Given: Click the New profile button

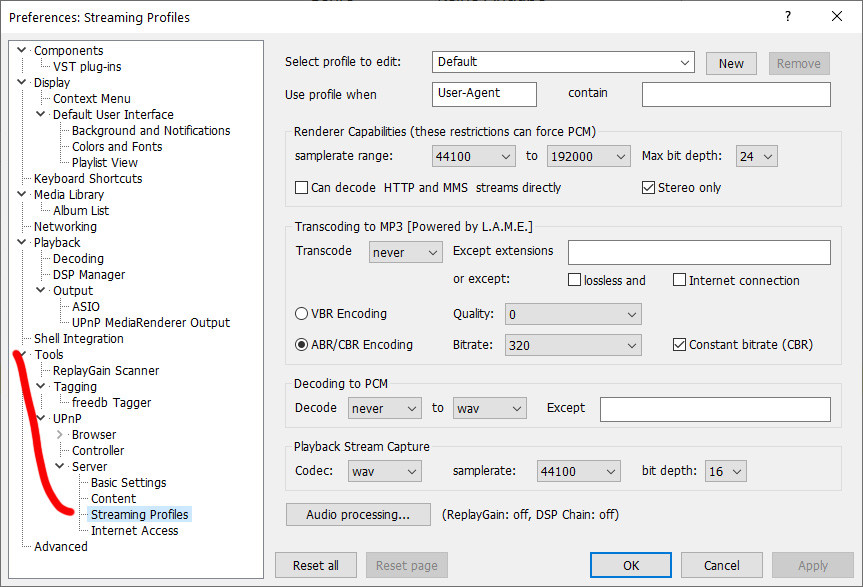Looking at the screenshot, I should click(x=731, y=63).
